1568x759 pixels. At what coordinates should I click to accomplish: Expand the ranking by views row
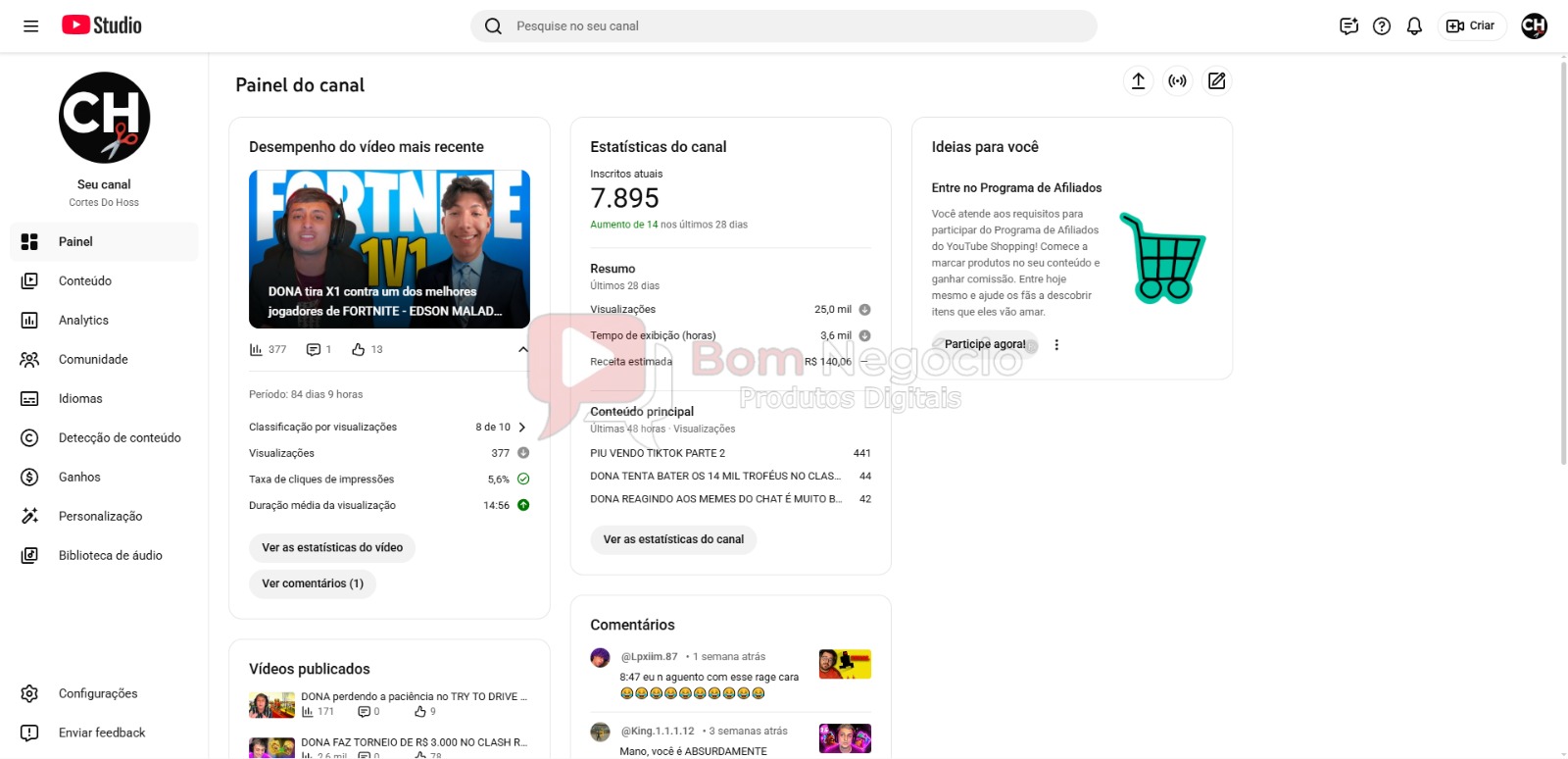[522, 428]
